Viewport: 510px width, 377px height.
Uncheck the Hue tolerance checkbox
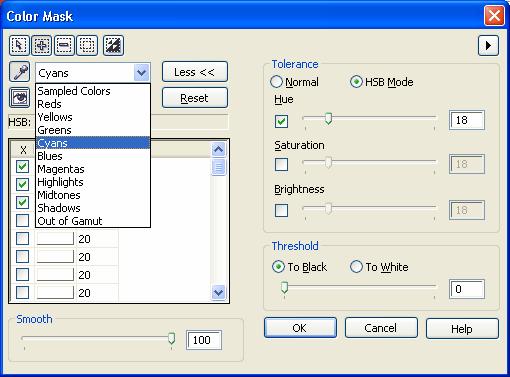281,121
